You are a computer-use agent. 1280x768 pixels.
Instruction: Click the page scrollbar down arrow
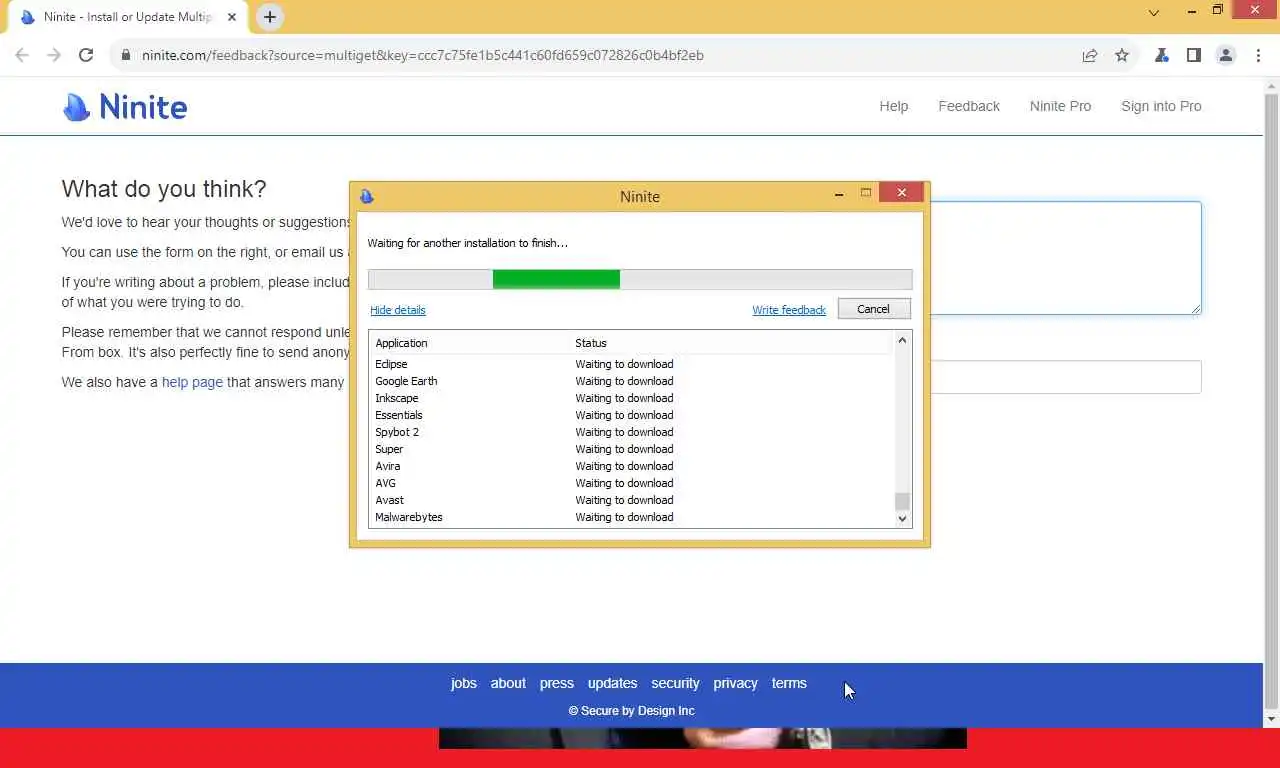coord(1271,719)
